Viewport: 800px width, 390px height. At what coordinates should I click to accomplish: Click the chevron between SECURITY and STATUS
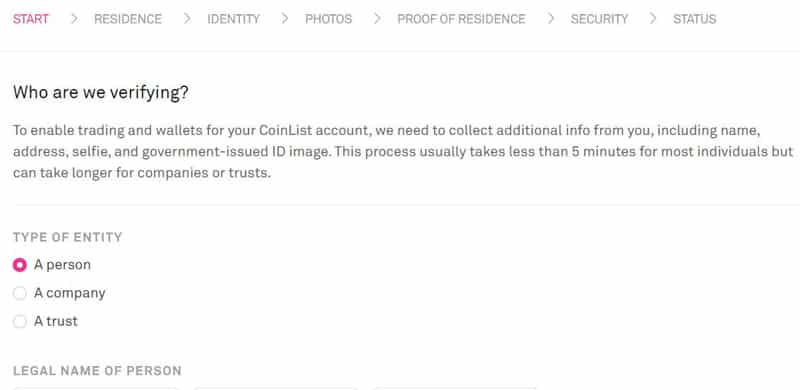(653, 19)
